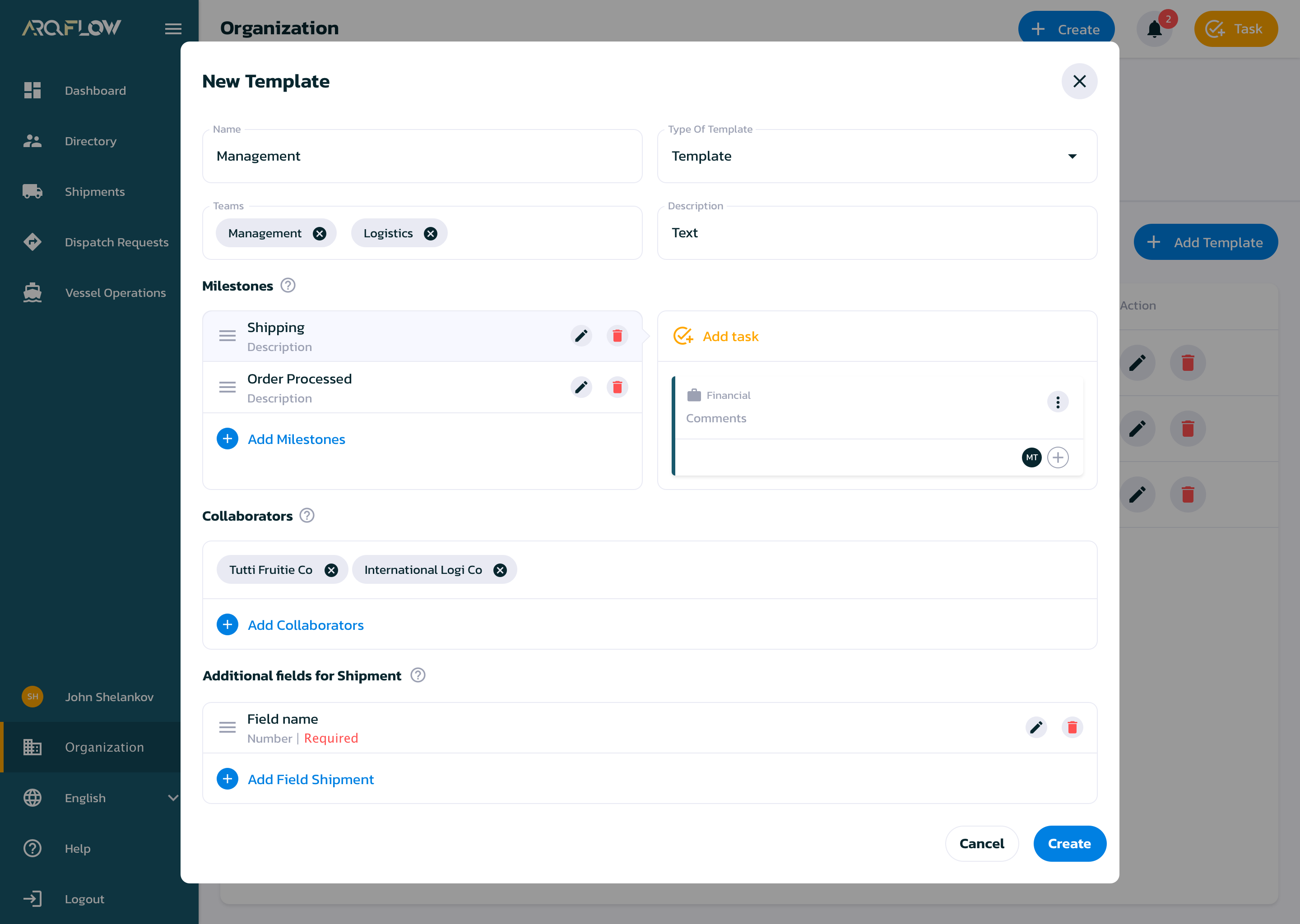Click Add Milestones link
The height and width of the screenshot is (924, 1300).
click(x=296, y=439)
